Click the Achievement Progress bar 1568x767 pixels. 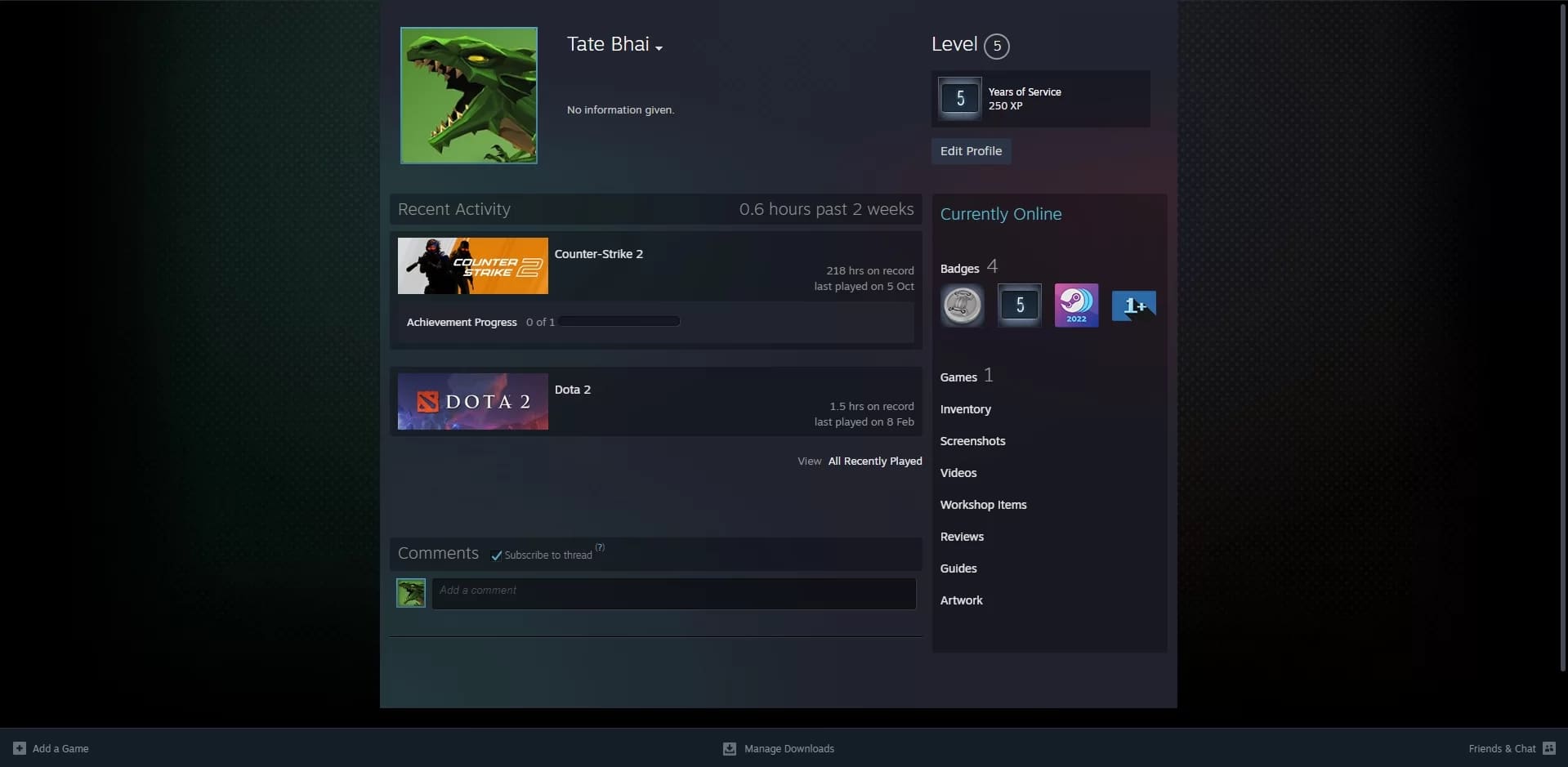(620, 322)
